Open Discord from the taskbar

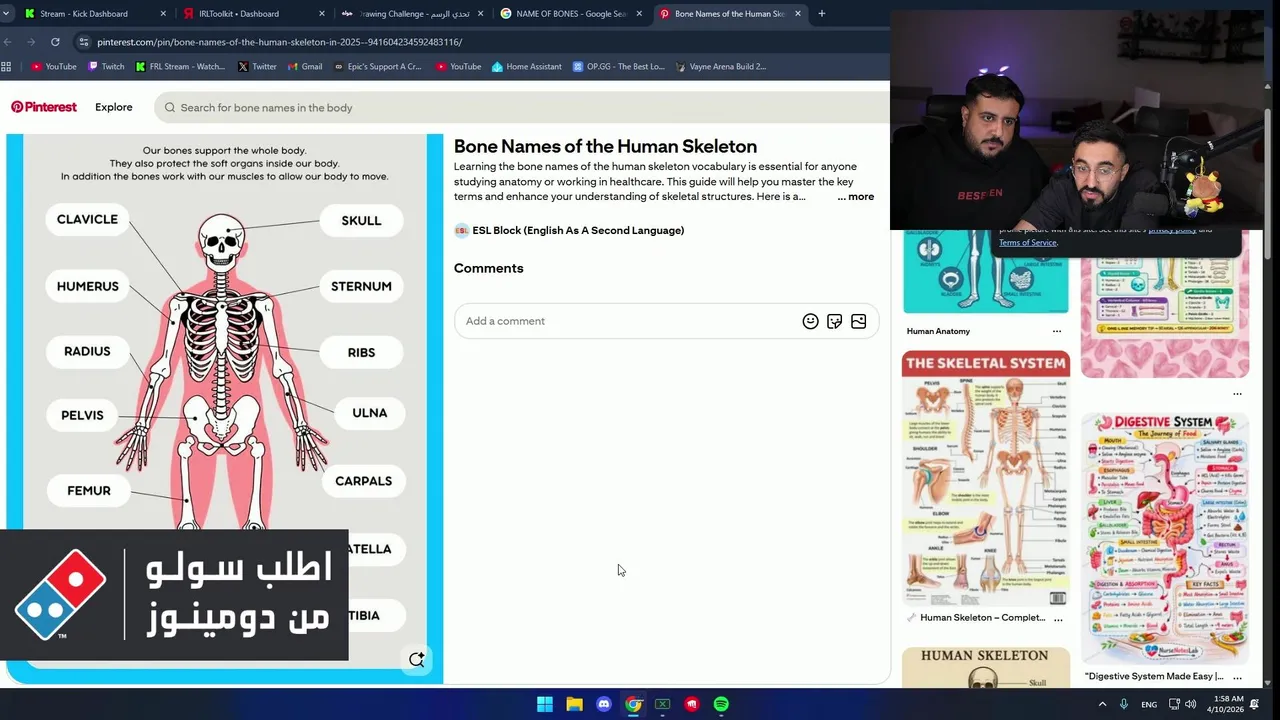point(604,704)
